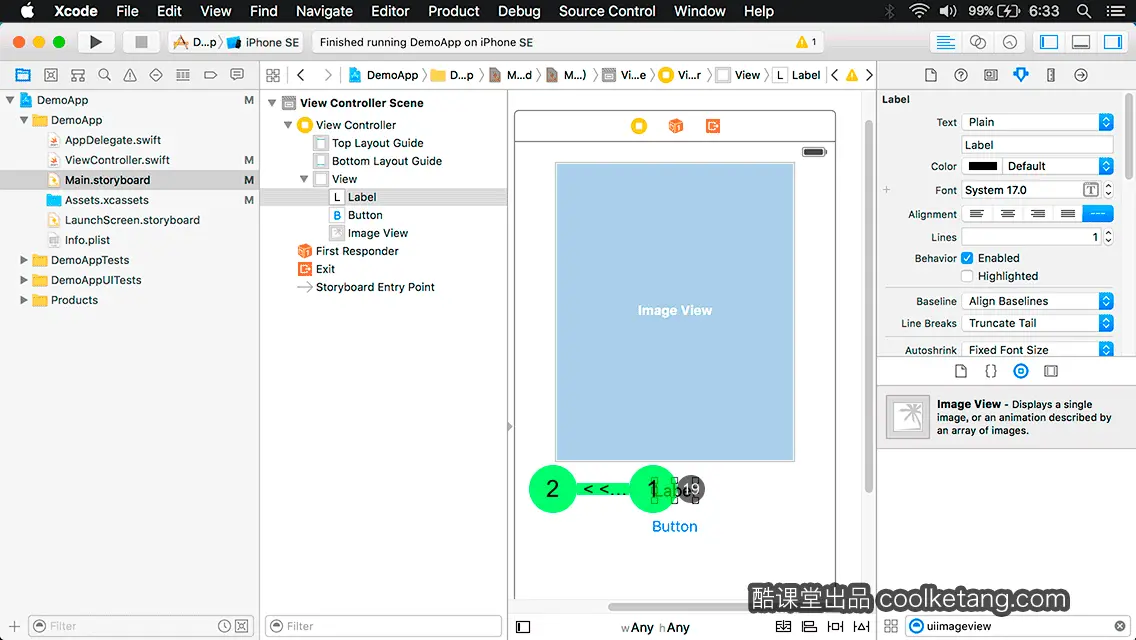This screenshot has width=1136, height=640.
Task: Toggle the Debug area visibility
Action: 1081,42
